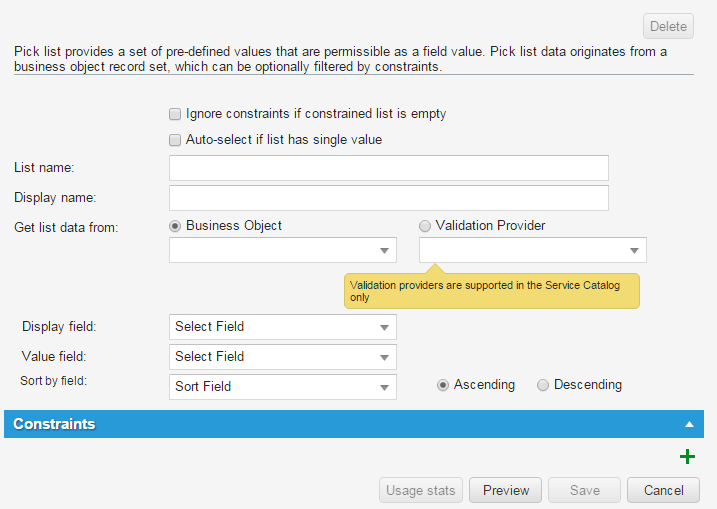Collapse the Constraints section arrow

point(688,424)
